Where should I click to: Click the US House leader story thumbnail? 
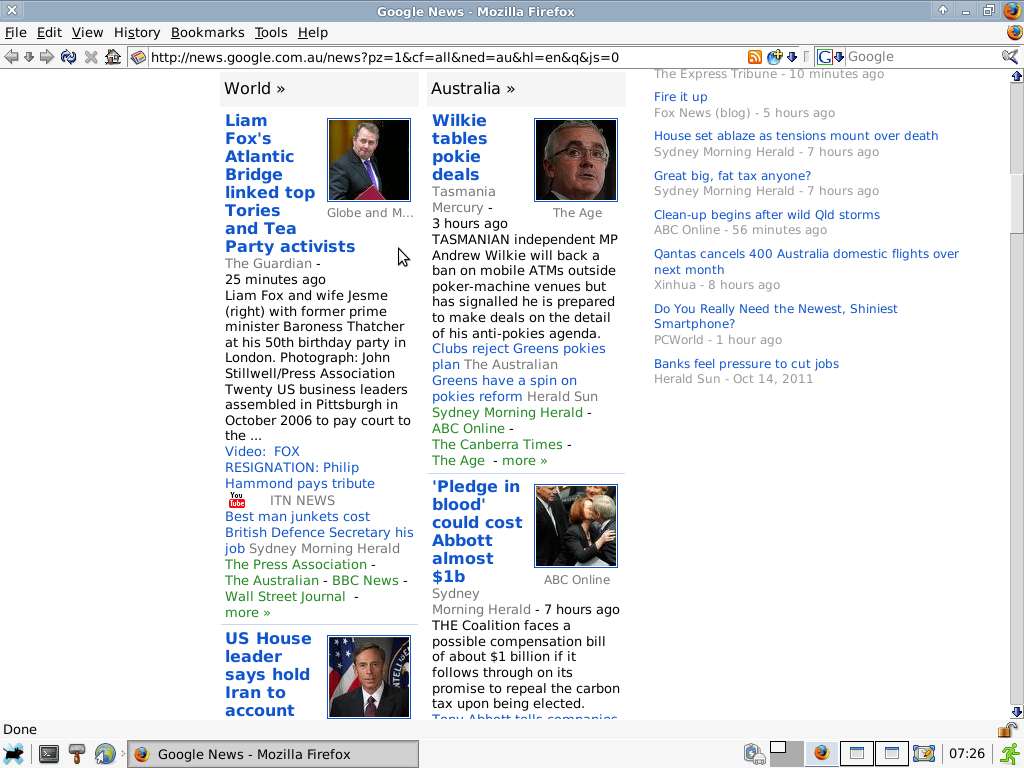369,677
